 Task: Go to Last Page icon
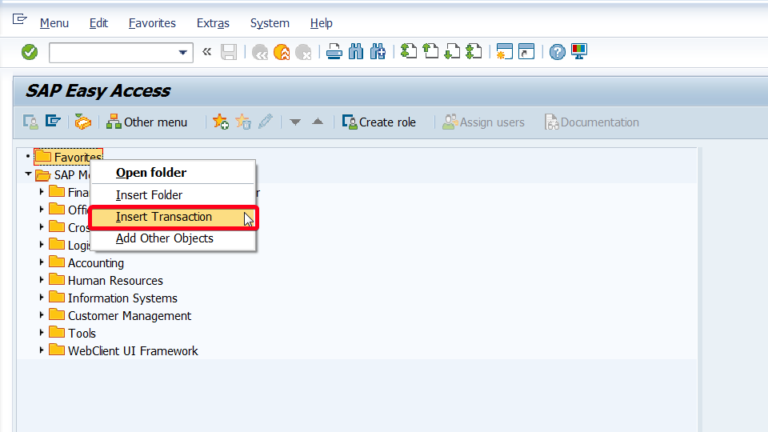pyautogui.click(x=474, y=51)
